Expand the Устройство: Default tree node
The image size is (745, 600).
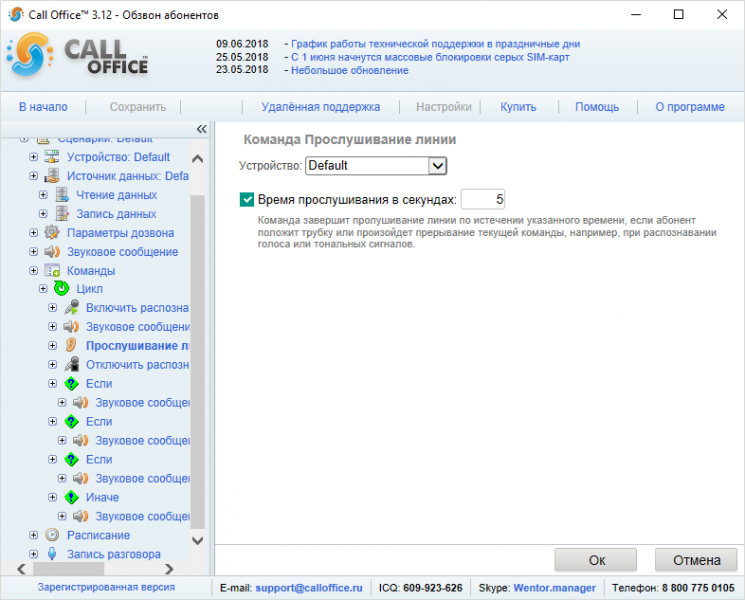click(x=33, y=157)
